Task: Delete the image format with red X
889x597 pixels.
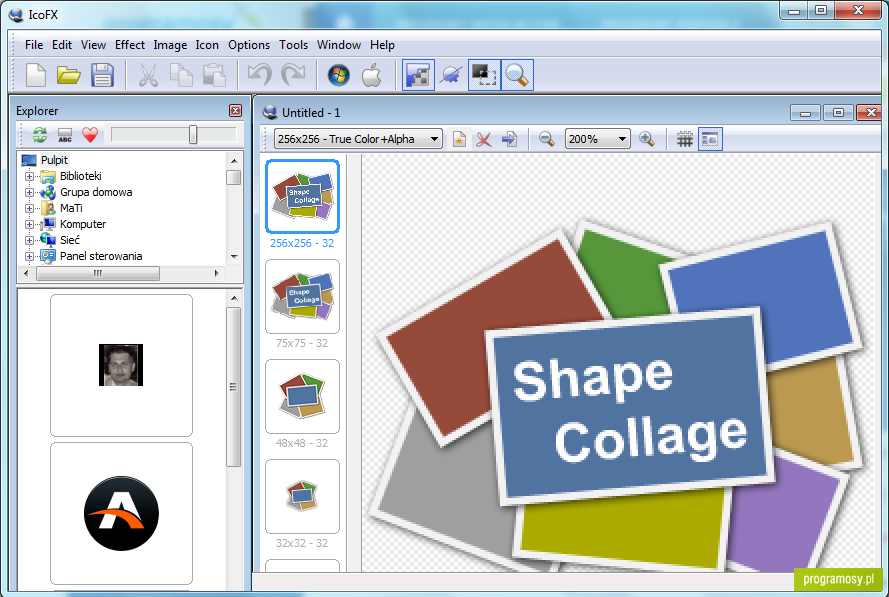Action: [x=484, y=139]
